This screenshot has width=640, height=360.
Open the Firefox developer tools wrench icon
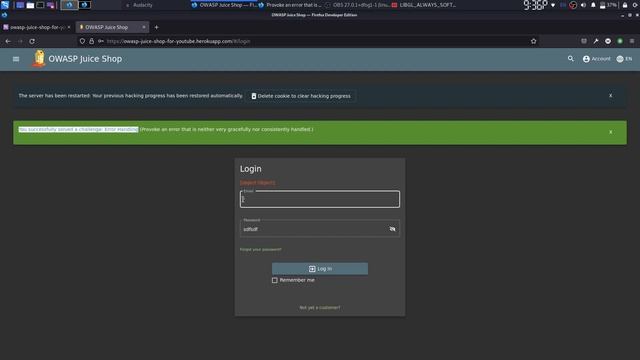point(596,41)
